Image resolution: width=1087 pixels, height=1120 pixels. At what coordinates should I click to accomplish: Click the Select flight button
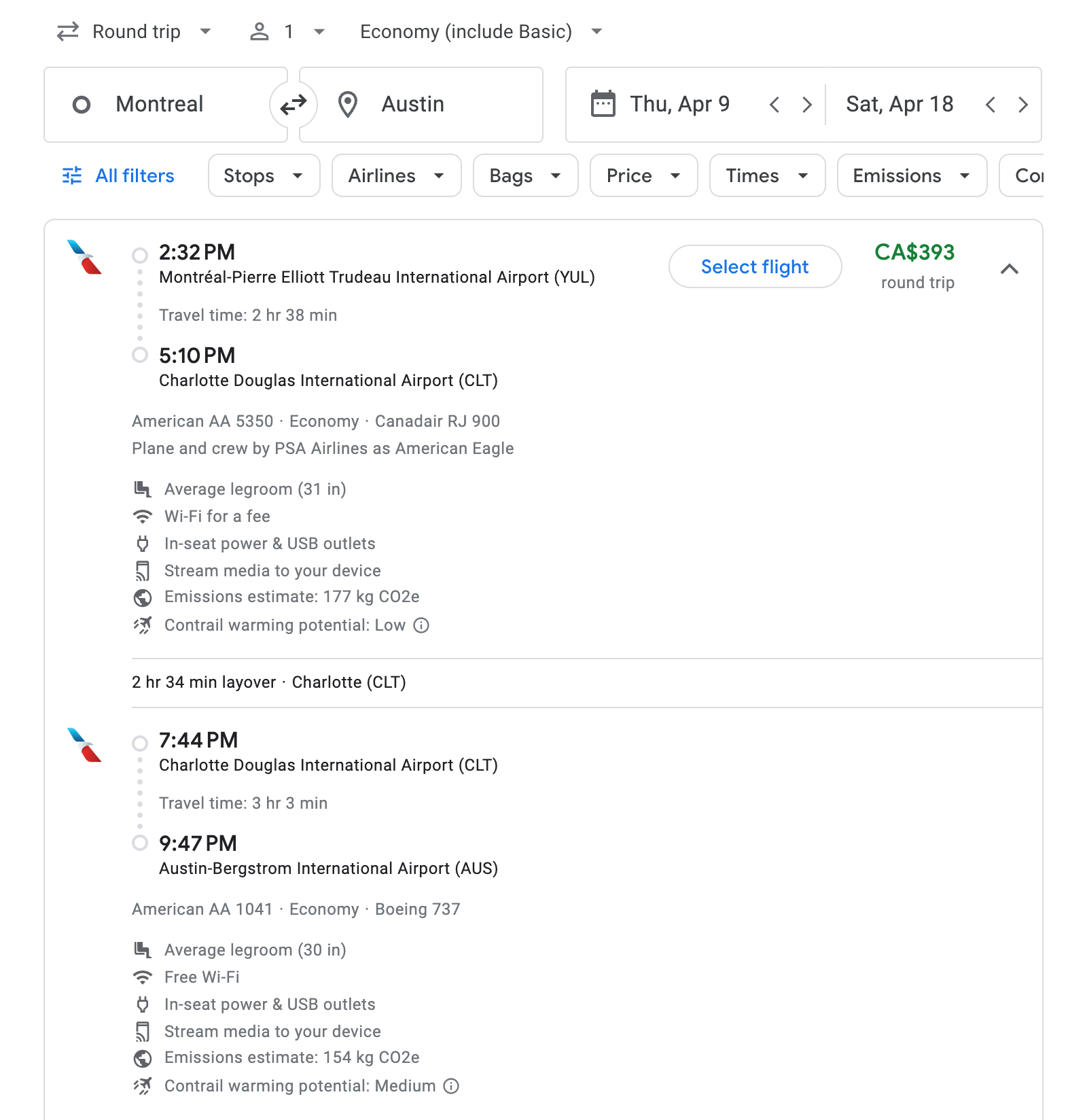[754, 266]
